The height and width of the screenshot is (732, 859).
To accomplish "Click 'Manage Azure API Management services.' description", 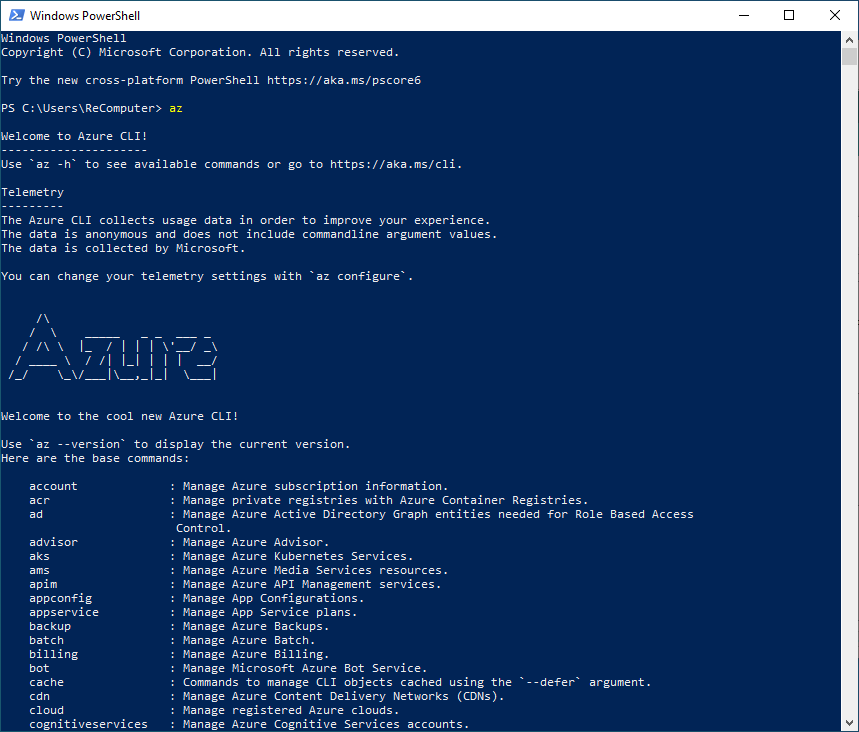I will (x=312, y=585).
